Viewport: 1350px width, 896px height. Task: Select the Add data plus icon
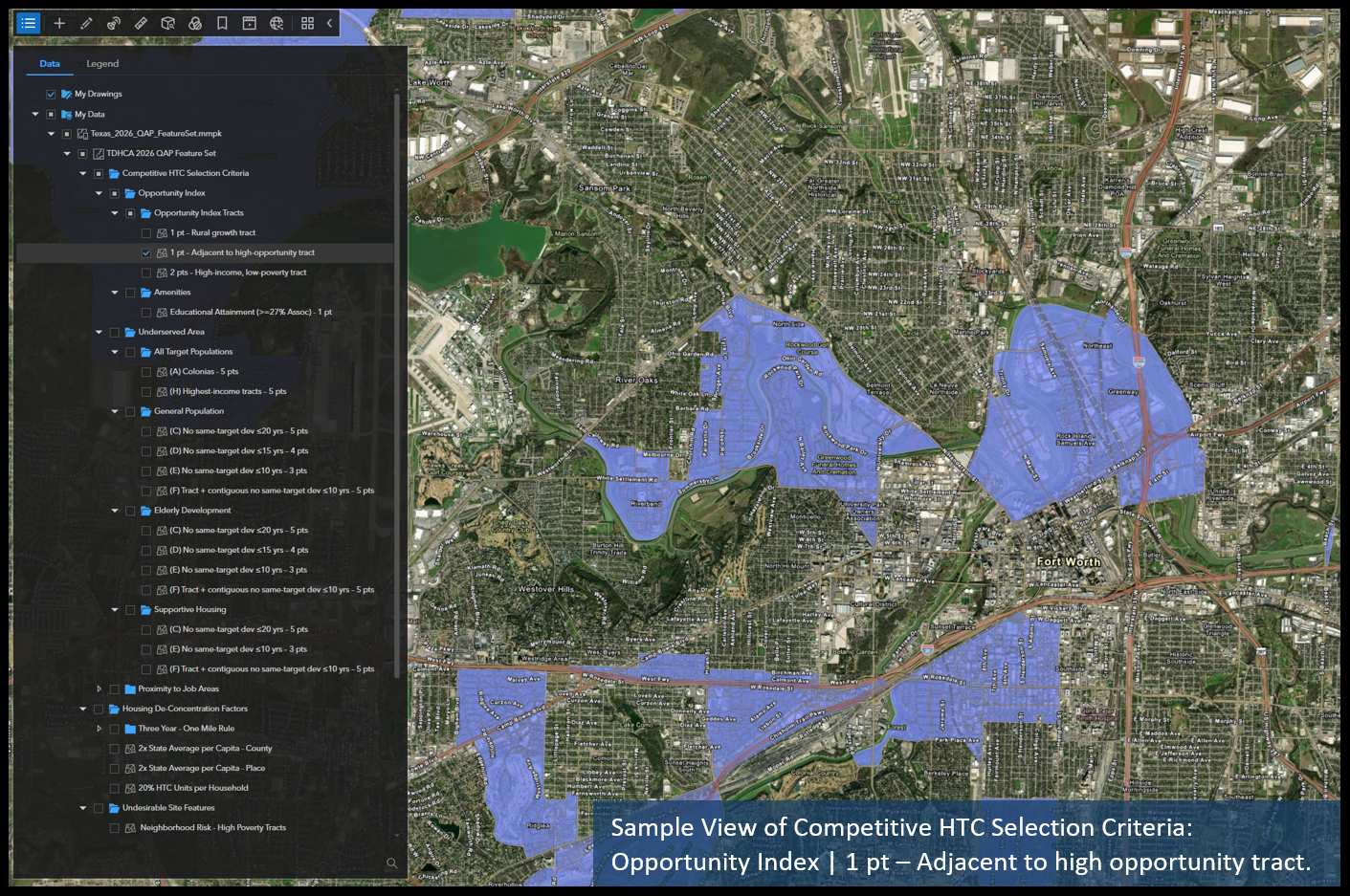point(59,22)
